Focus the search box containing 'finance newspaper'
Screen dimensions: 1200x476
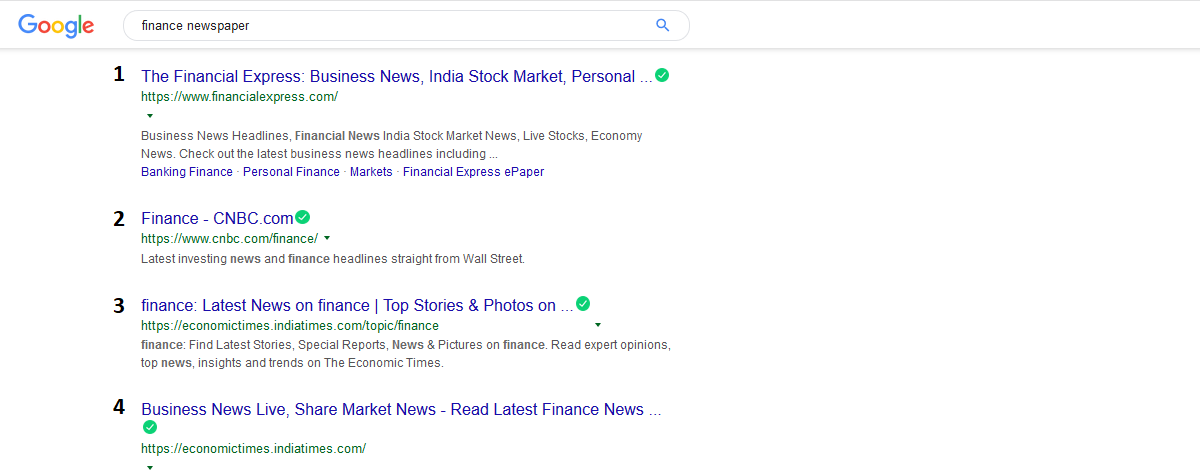[x=406, y=26]
